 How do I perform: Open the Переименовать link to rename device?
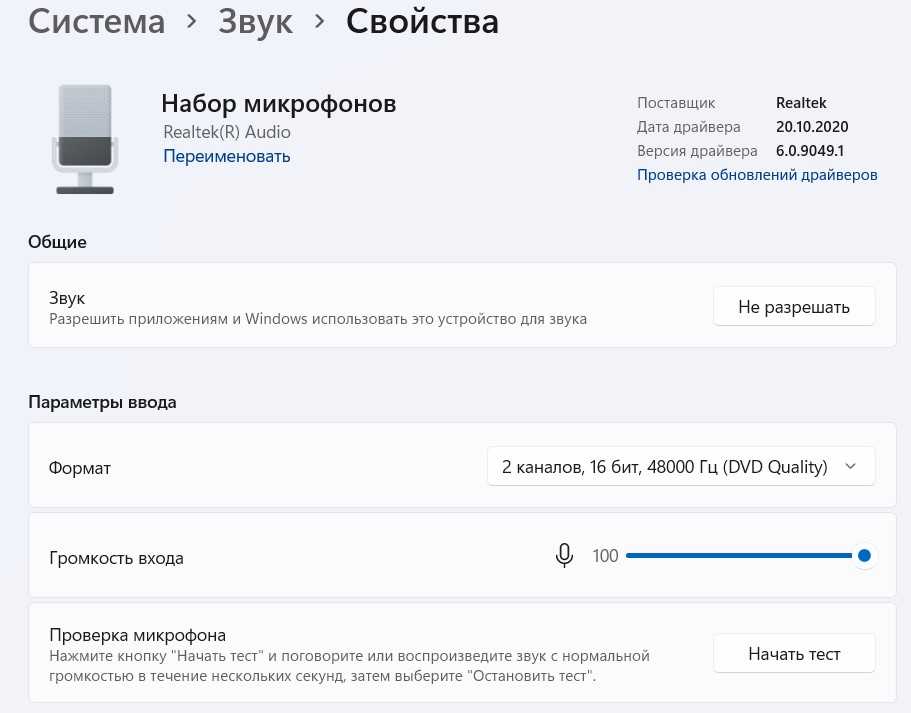(226, 156)
